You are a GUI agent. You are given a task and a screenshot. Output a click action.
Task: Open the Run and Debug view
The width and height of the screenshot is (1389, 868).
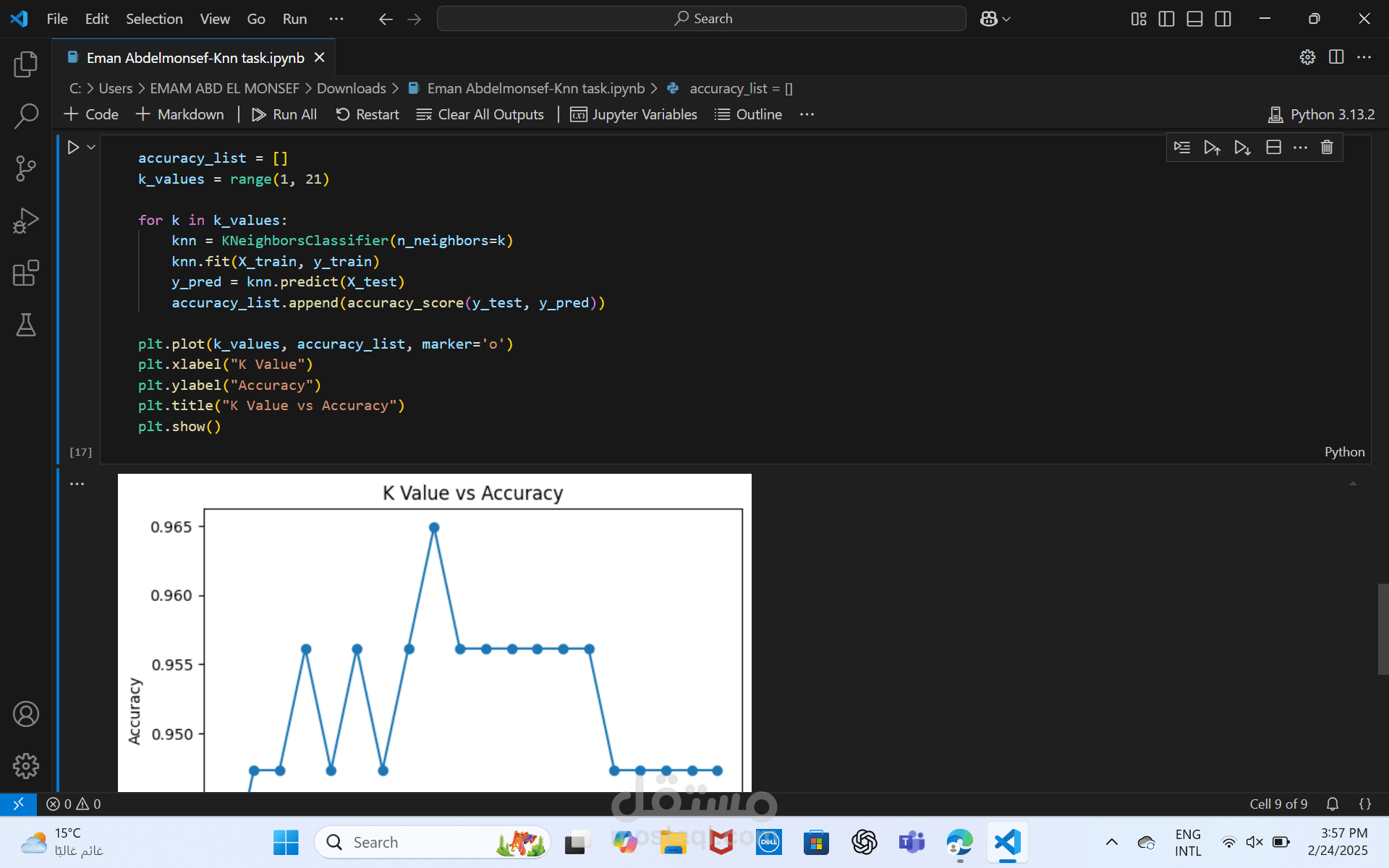(x=26, y=221)
